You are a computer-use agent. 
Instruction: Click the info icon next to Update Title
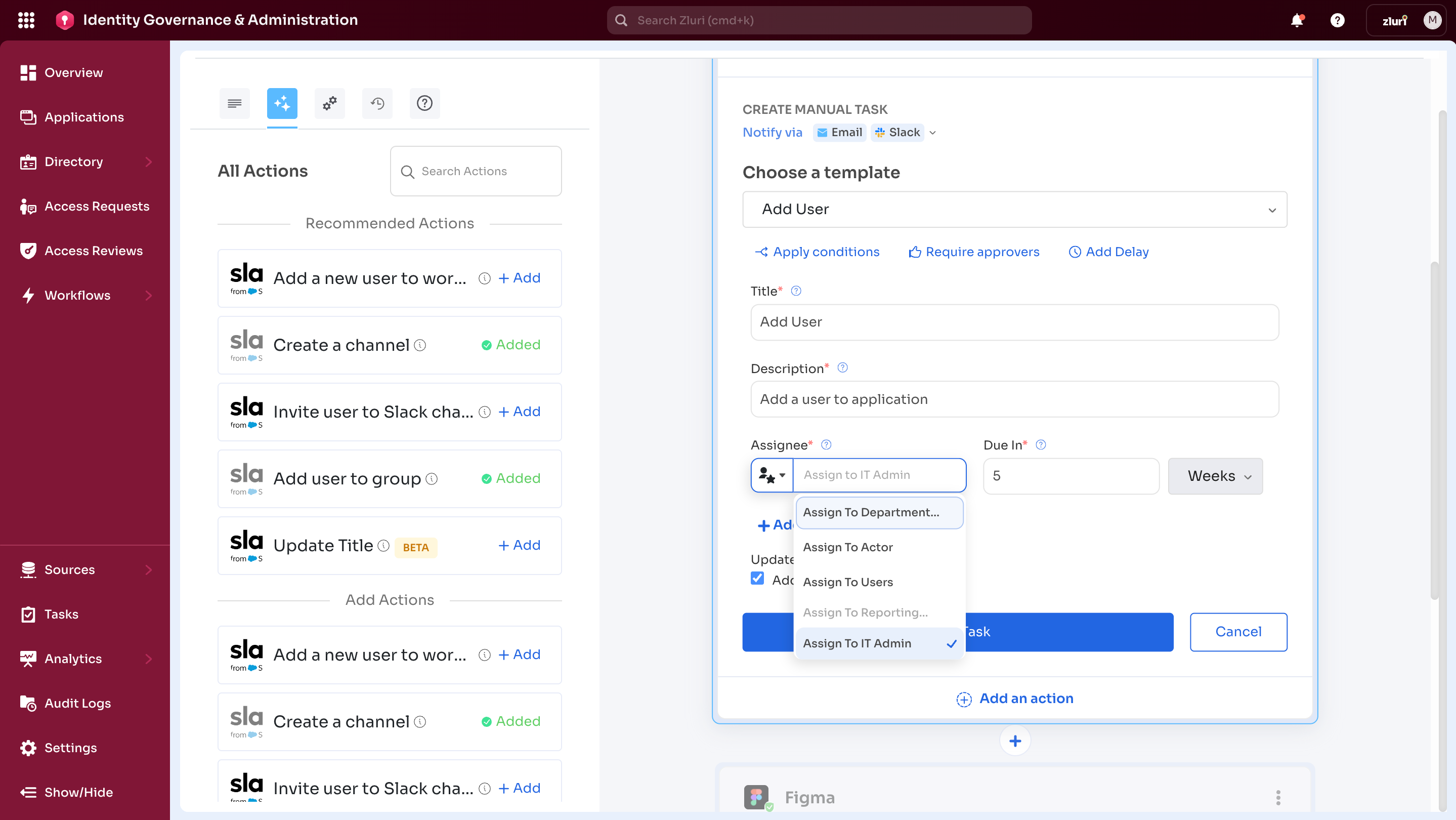(384, 545)
